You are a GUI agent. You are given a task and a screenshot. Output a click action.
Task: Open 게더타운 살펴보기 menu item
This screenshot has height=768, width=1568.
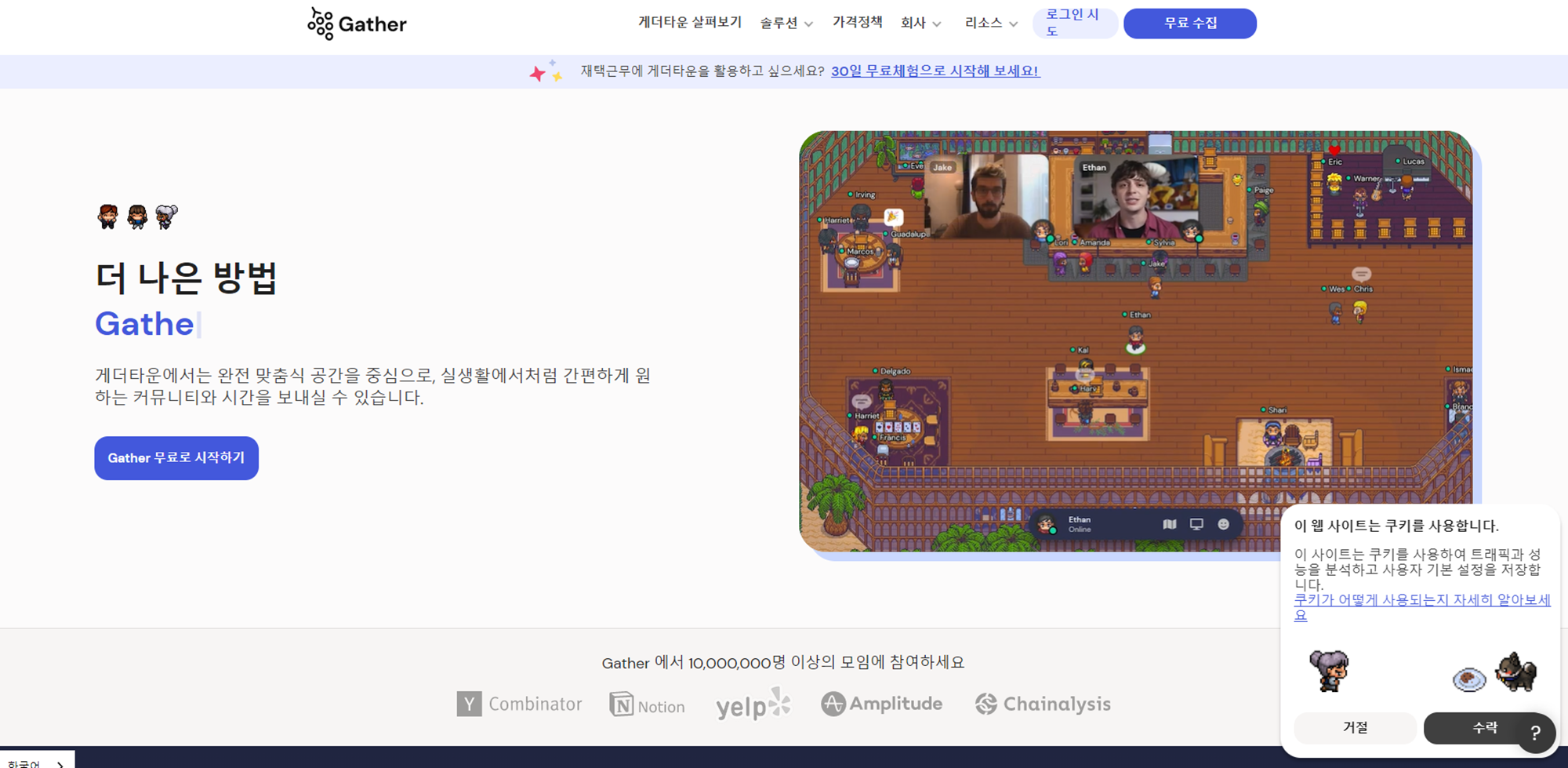click(690, 23)
